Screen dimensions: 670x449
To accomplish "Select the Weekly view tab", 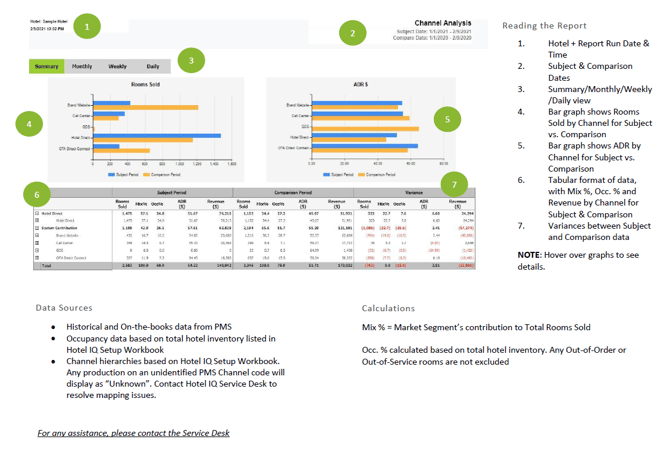I will point(118,66).
